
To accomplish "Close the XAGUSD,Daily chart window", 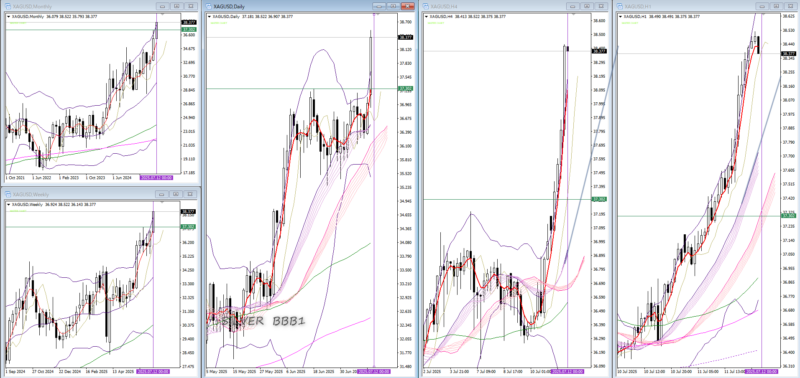I will click(407, 6).
